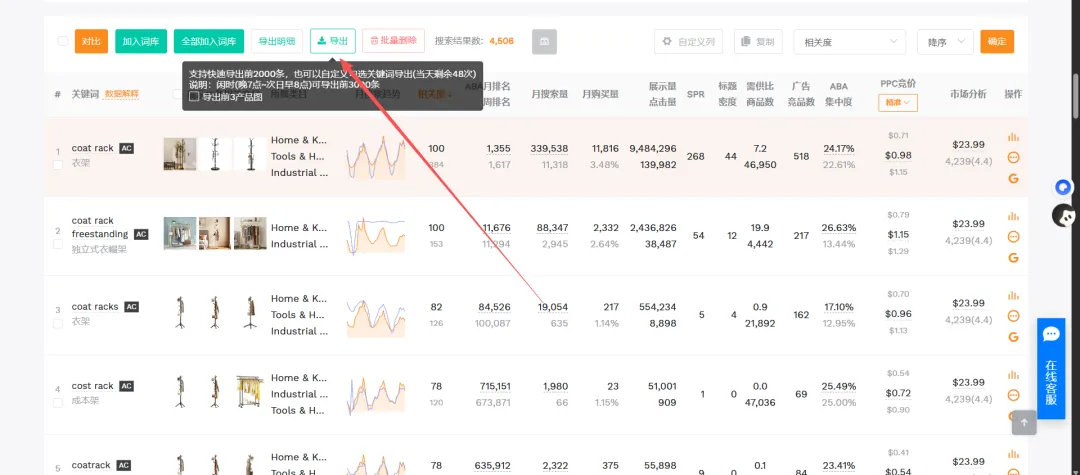Open the 相关度 sort-by dropdown
Viewport: 1080px width, 475px height.
850,42
